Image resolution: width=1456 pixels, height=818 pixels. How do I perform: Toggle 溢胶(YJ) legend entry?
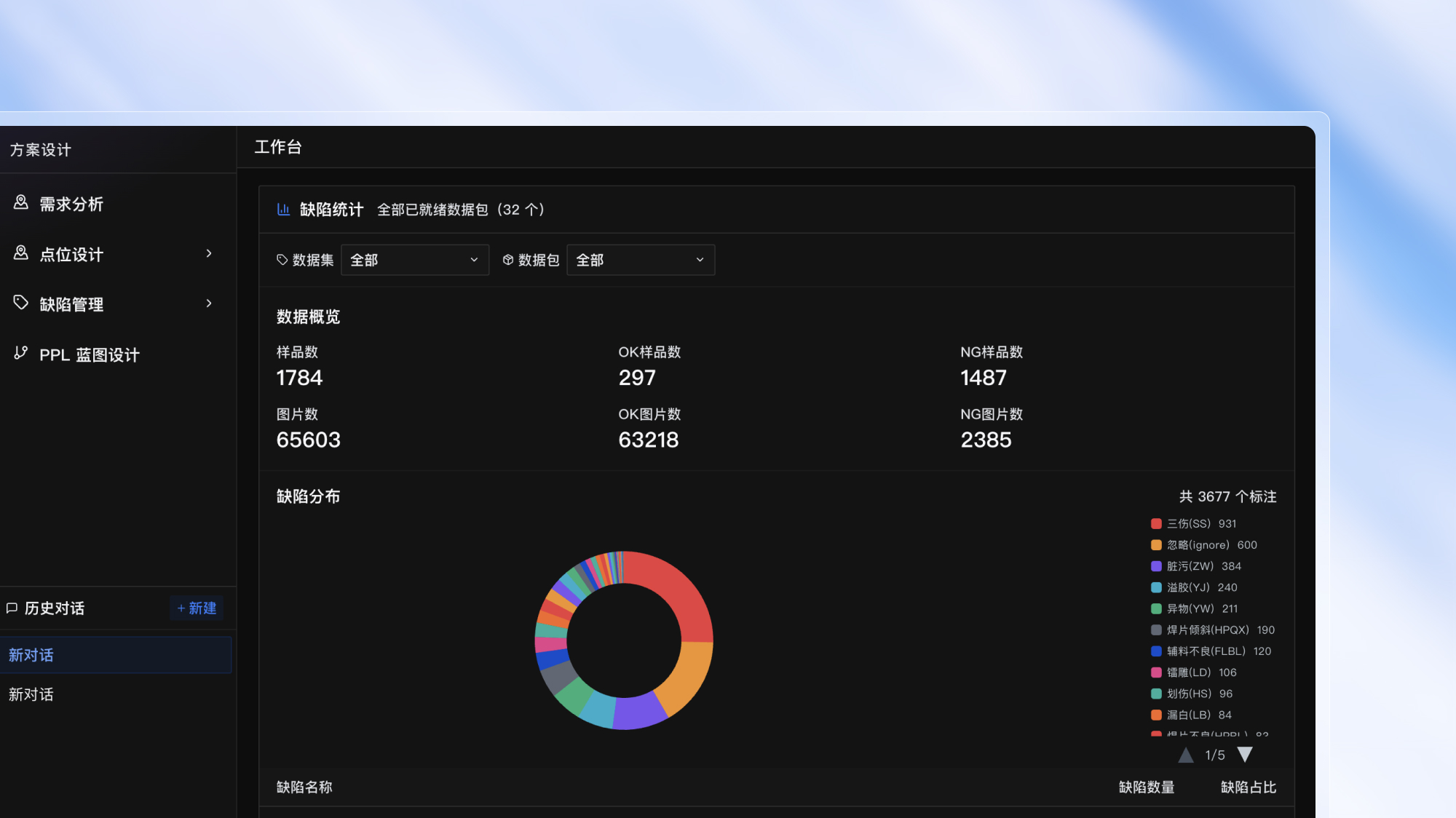[1194, 587]
